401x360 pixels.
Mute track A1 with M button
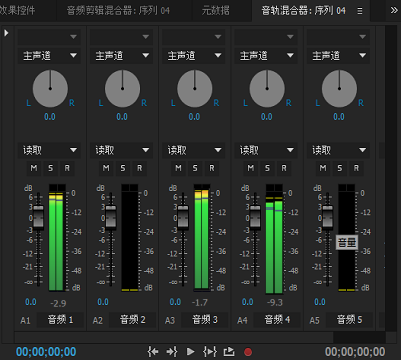34,168
